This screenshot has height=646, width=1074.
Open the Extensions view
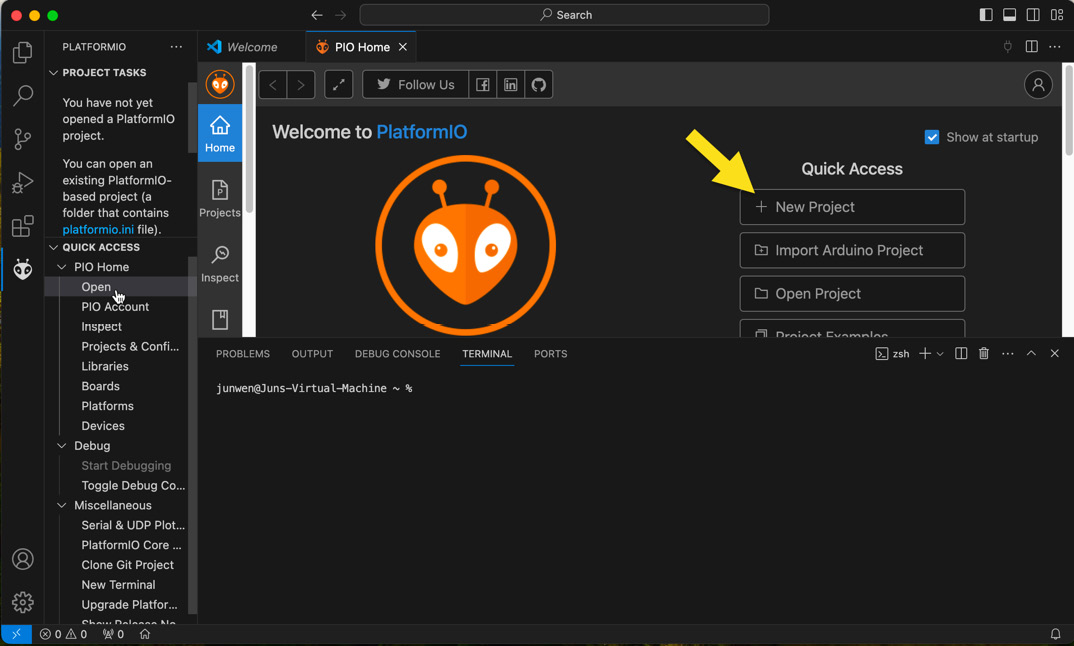coord(23,225)
